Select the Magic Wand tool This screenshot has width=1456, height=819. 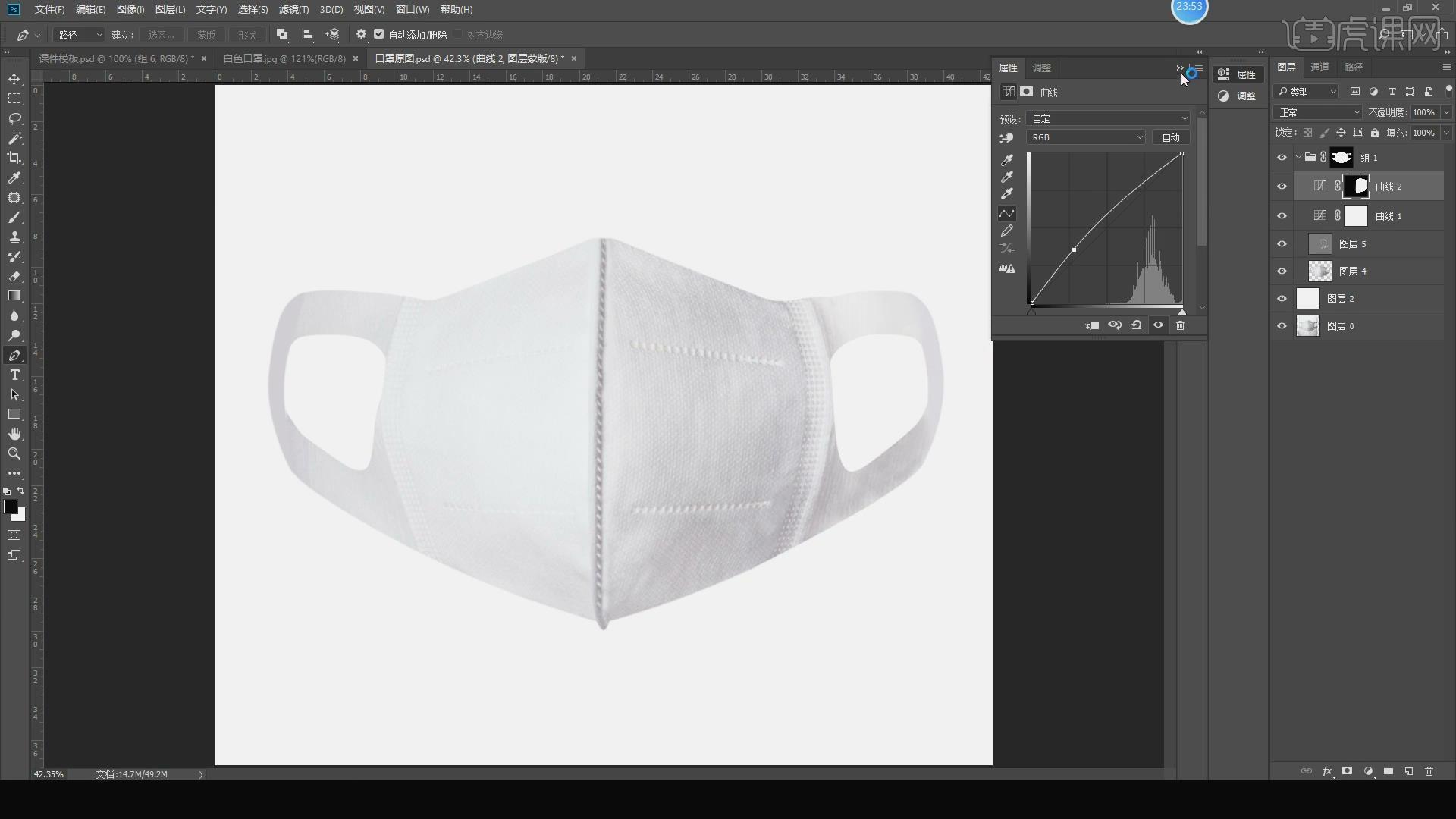[x=14, y=138]
